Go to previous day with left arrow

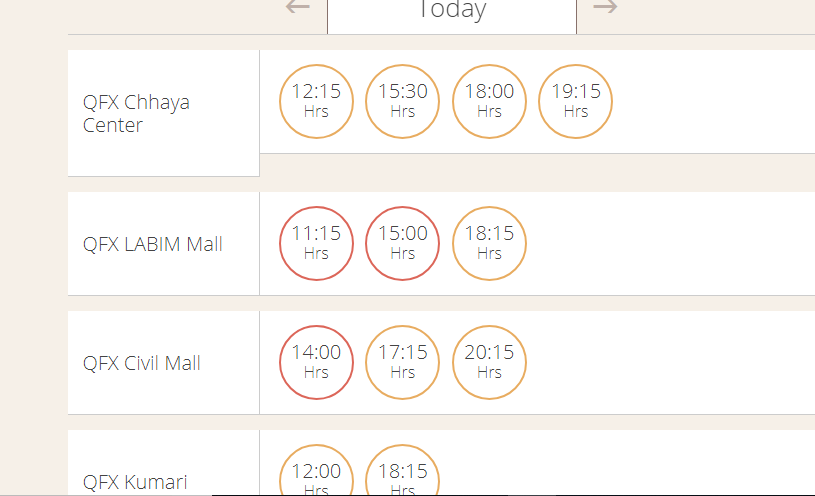point(298,7)
